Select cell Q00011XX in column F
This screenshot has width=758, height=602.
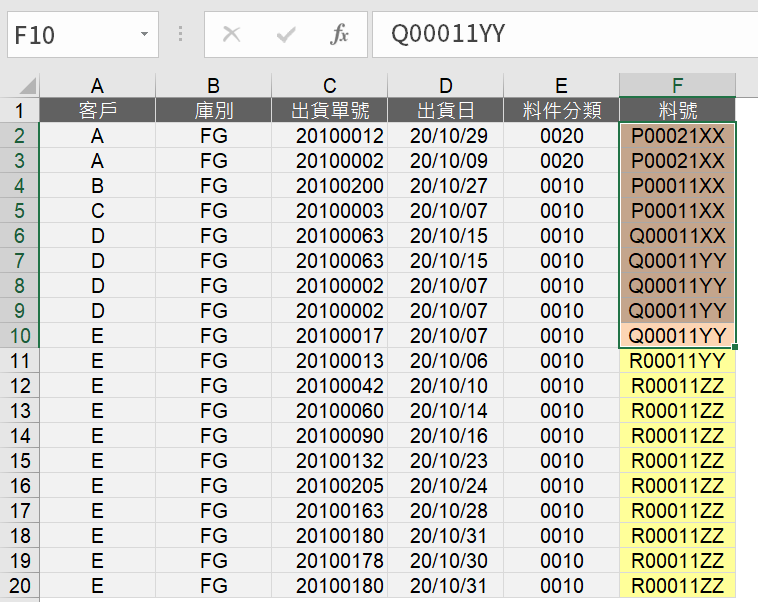[x=677, y=235]
